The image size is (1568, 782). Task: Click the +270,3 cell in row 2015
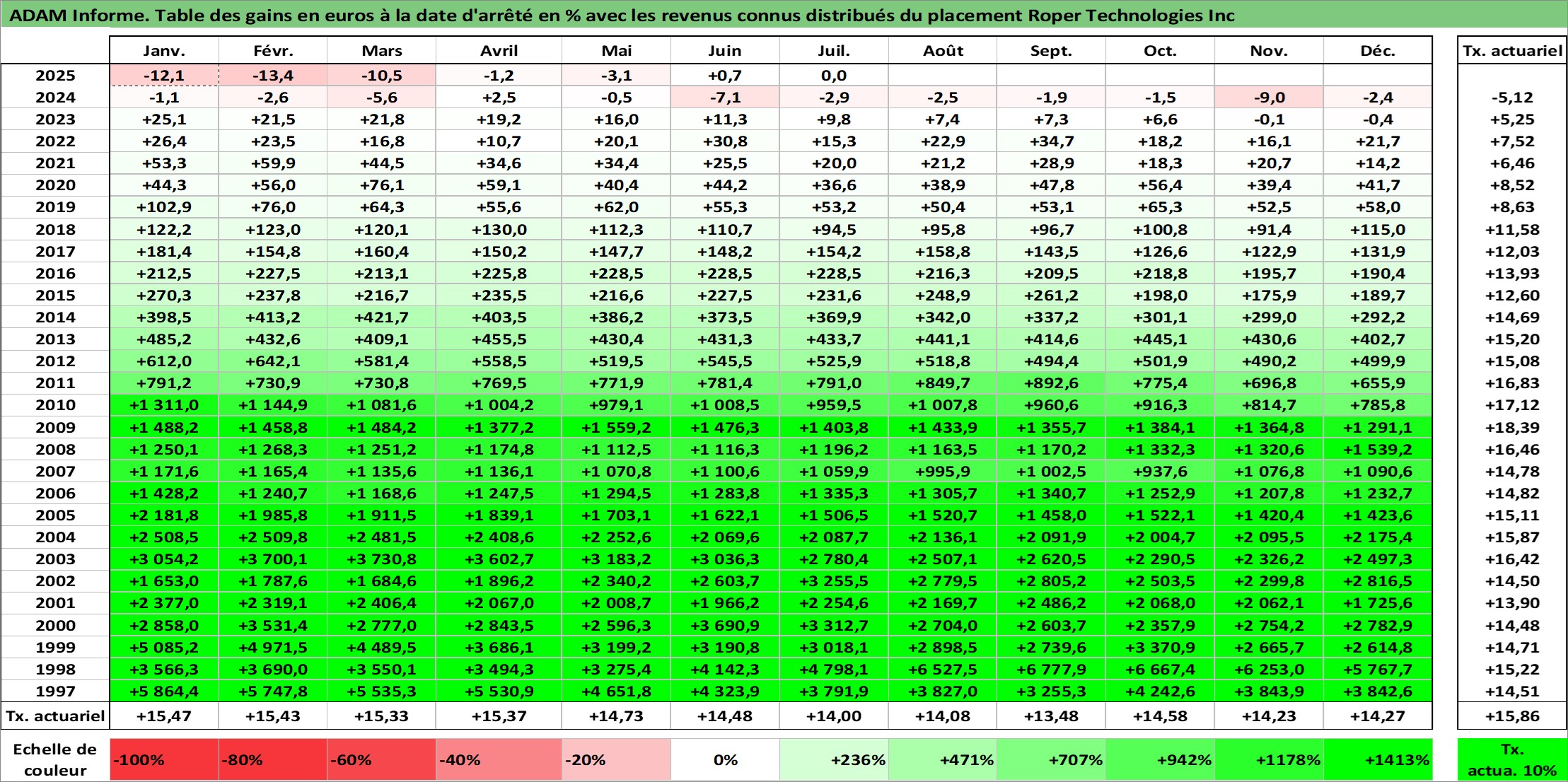(164, 295)
